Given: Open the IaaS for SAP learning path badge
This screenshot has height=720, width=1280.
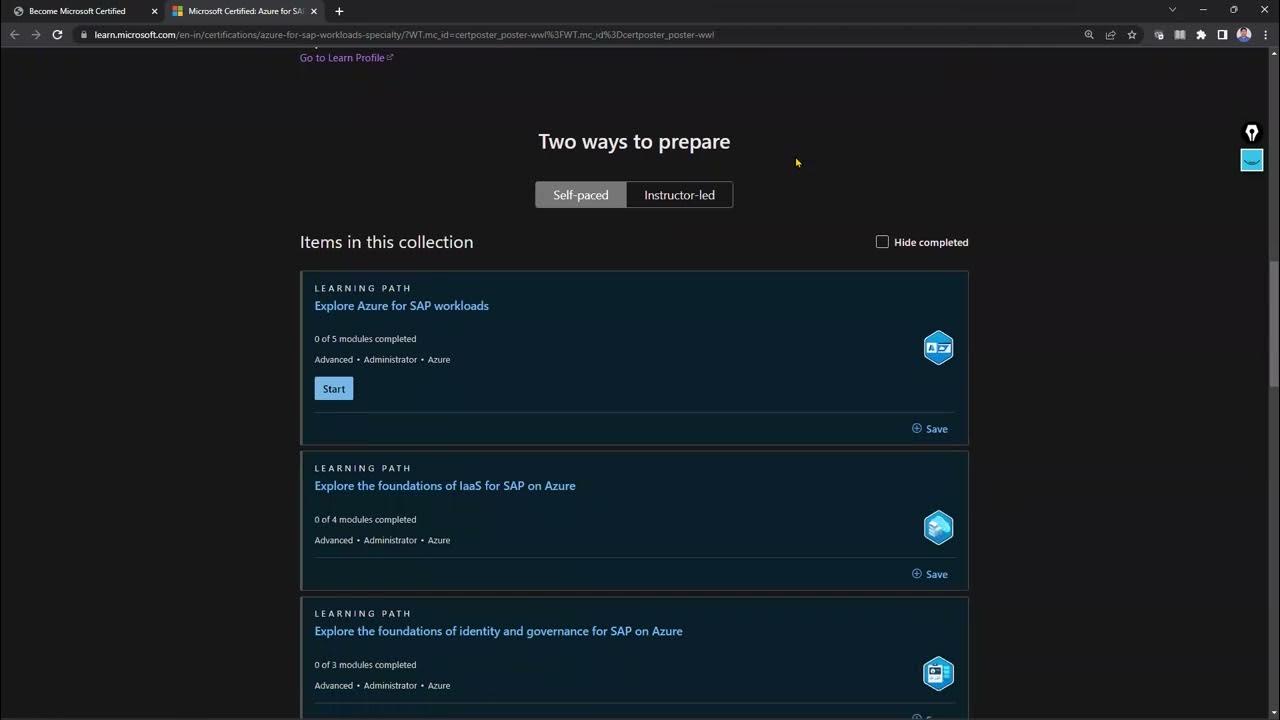Looking at the screenshot, I should 938,528.
